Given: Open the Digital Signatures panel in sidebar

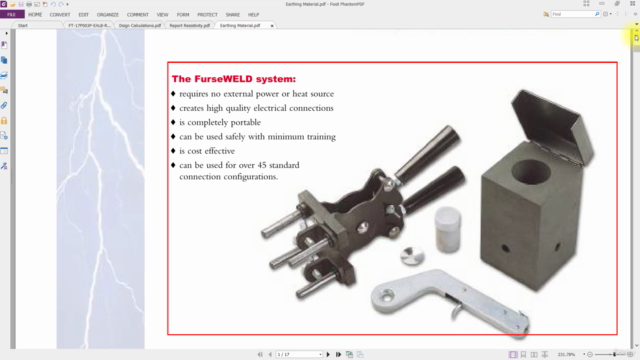Looking at the screenshot, I should click(x=4, y=136).
